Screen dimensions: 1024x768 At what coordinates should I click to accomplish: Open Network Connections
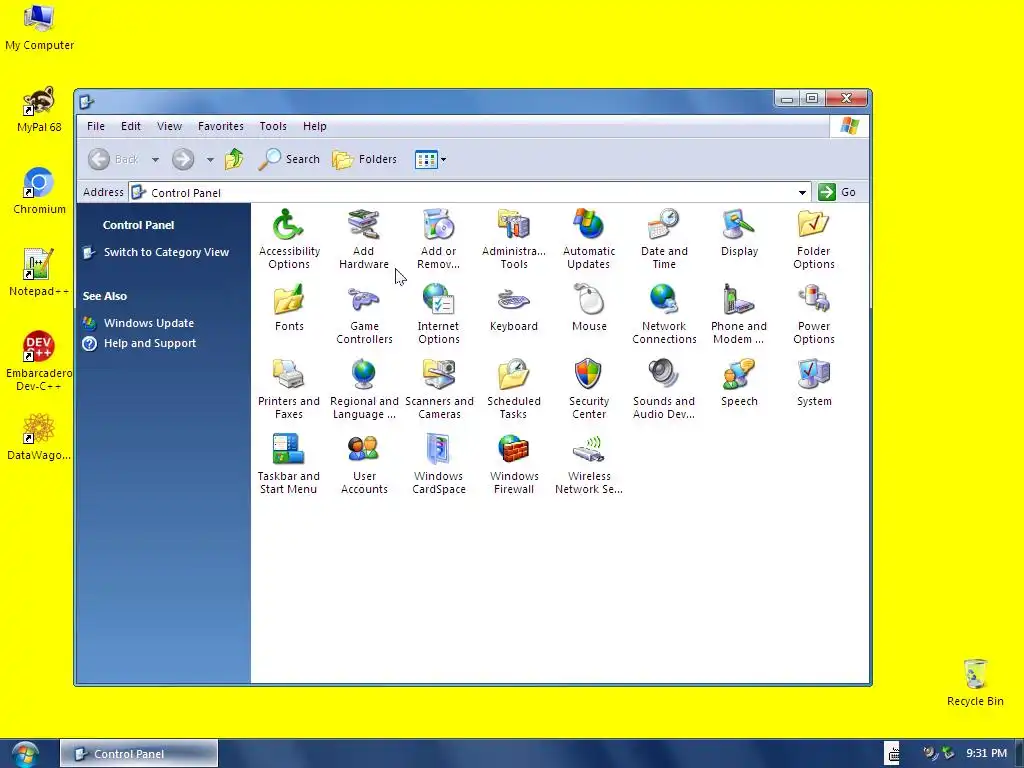click(664, 314)
